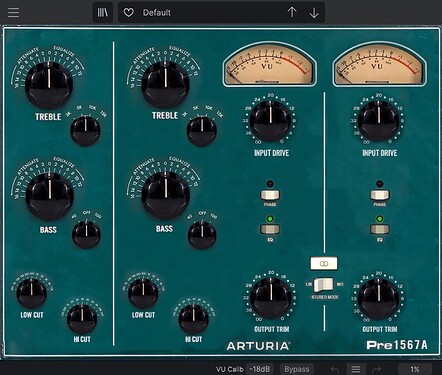Click far-left bass frequency selector knob
442x375 pixels.
[x=86, y=235]
